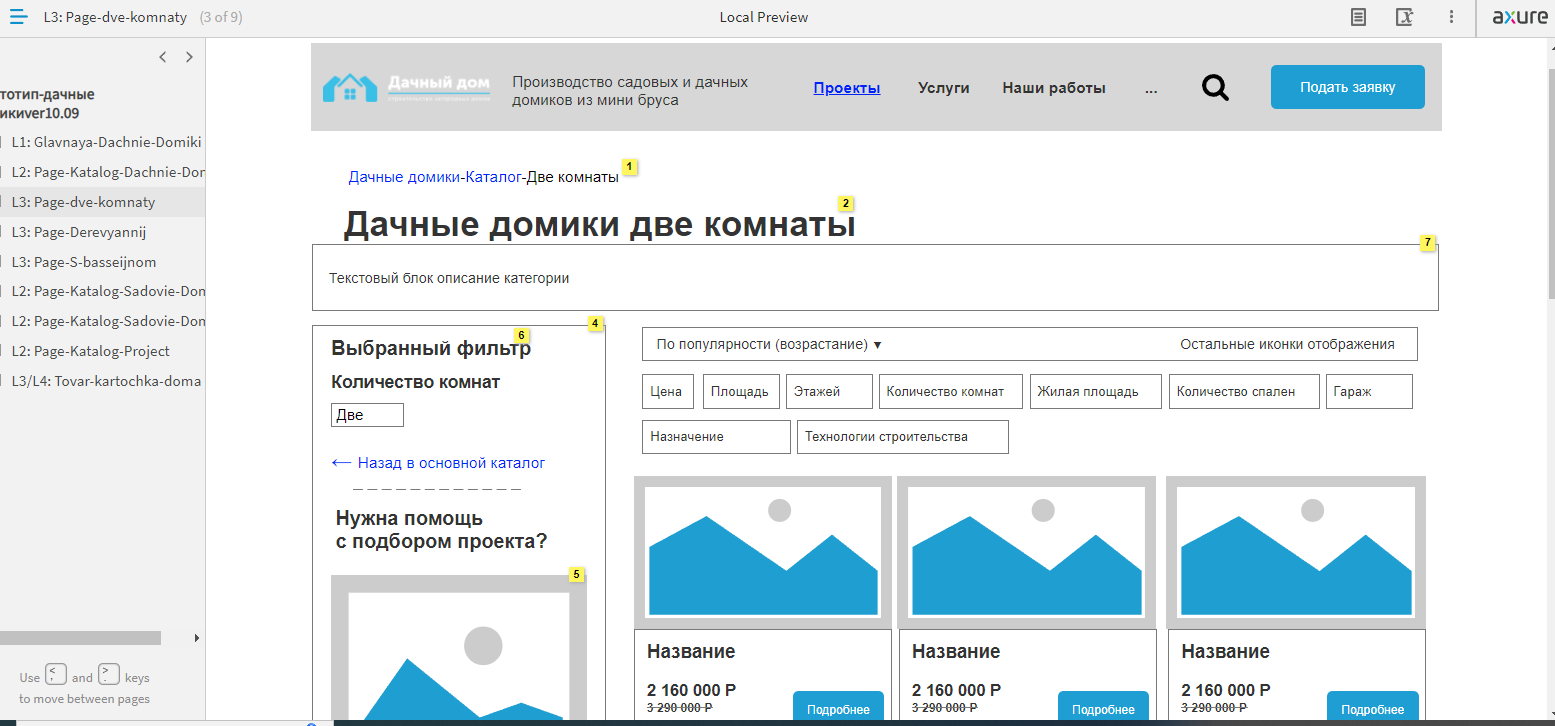Open the Услуги navigation item

coord(944,88)
